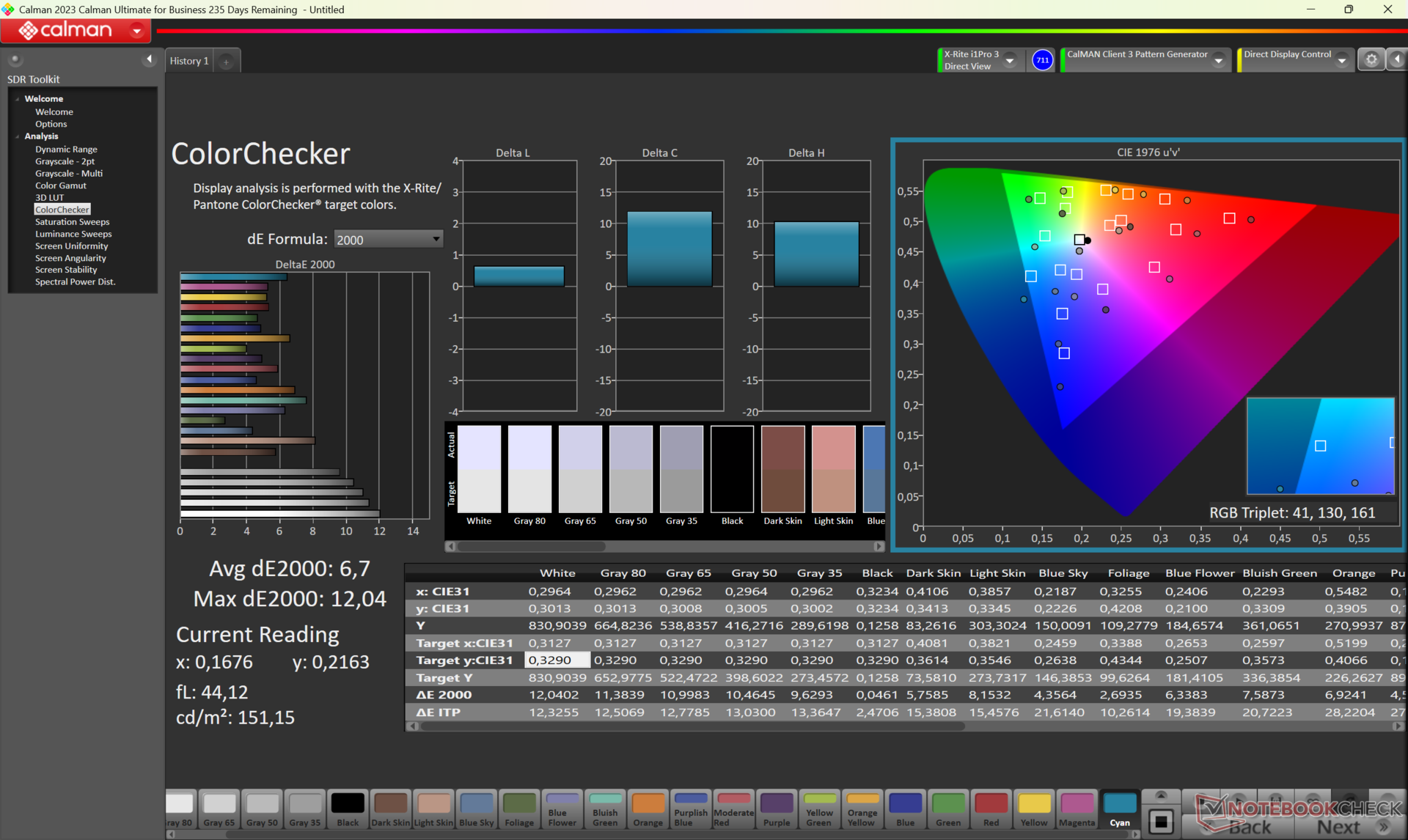Viewport: 1408px width, 840px height.
Task: Open the Color Gamut workflow page
Action: pyautogui.click(x=60, y=185)
